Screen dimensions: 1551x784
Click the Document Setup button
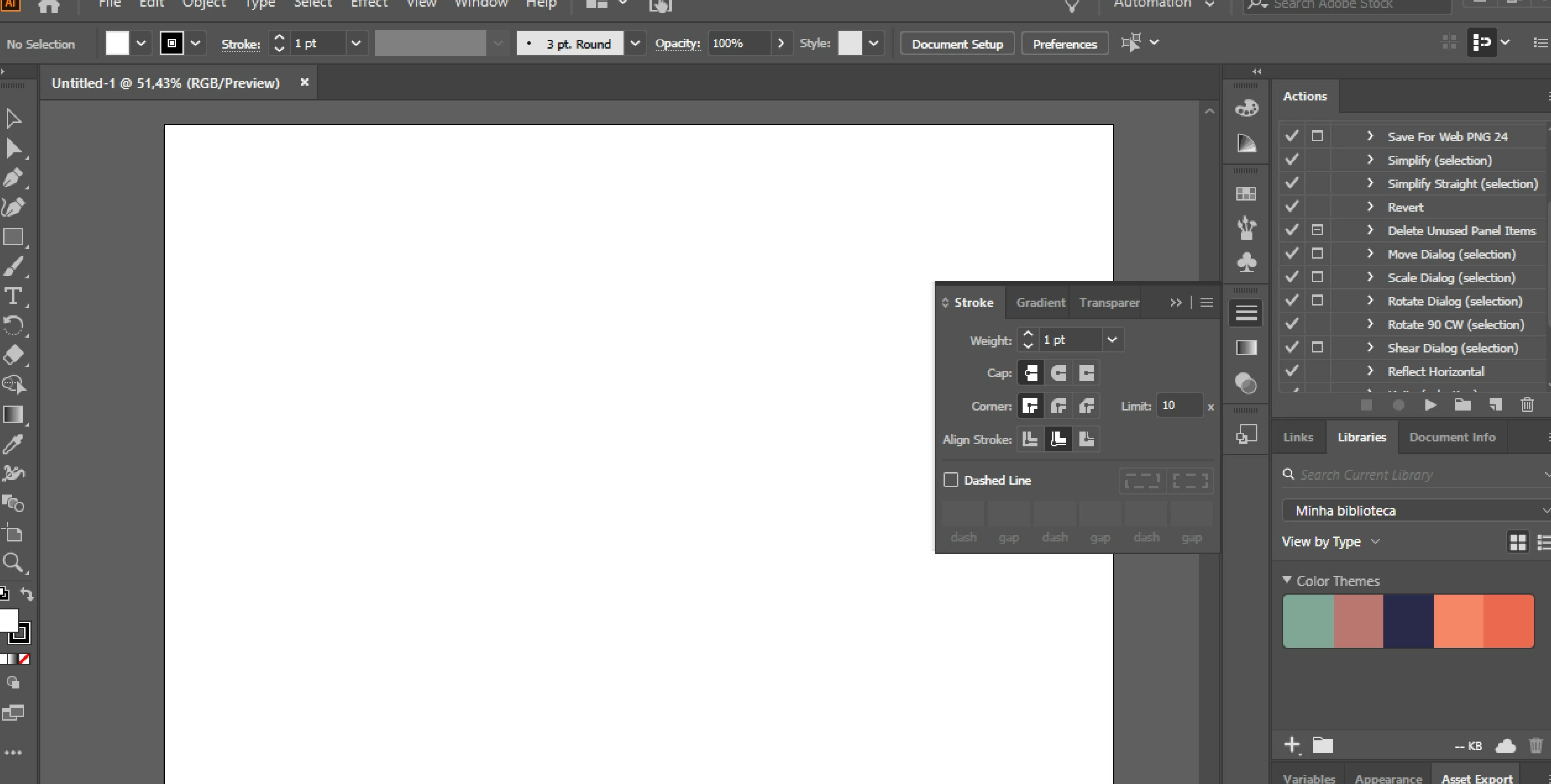tap(957, 44)
